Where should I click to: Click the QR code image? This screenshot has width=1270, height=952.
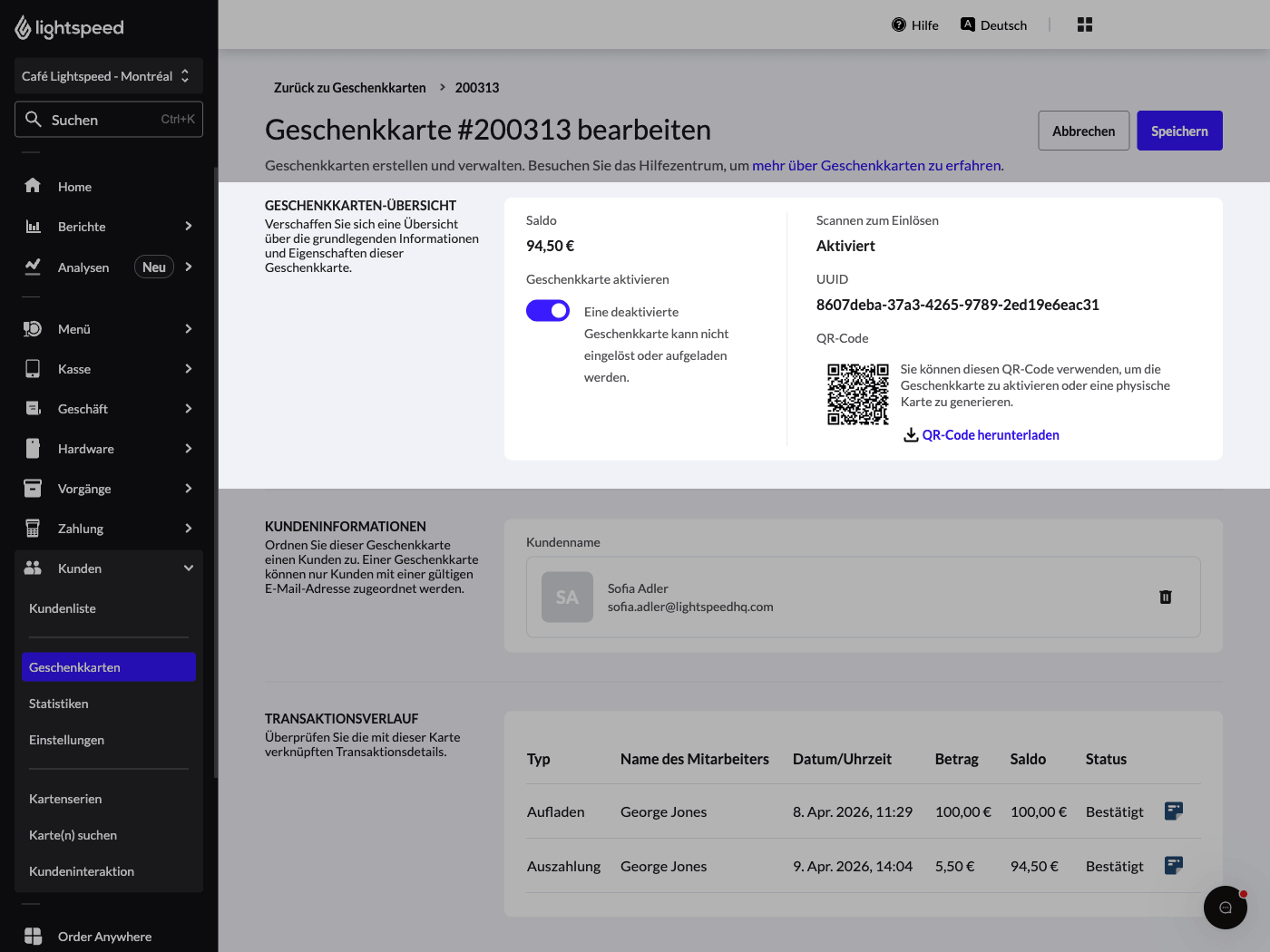click(x=857, y=394)
